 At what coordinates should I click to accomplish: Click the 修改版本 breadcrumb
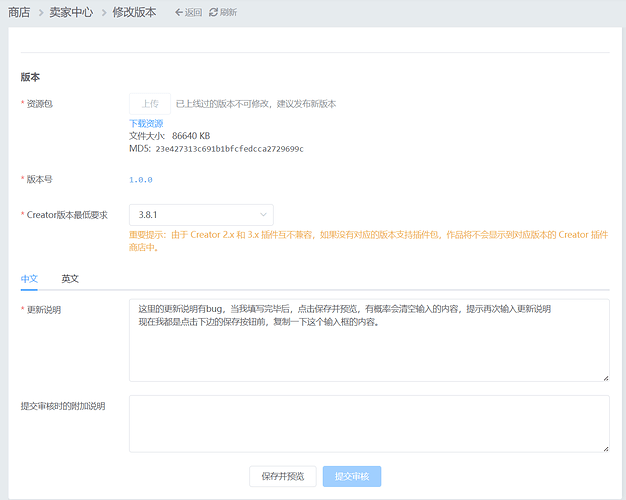[134, 12]
